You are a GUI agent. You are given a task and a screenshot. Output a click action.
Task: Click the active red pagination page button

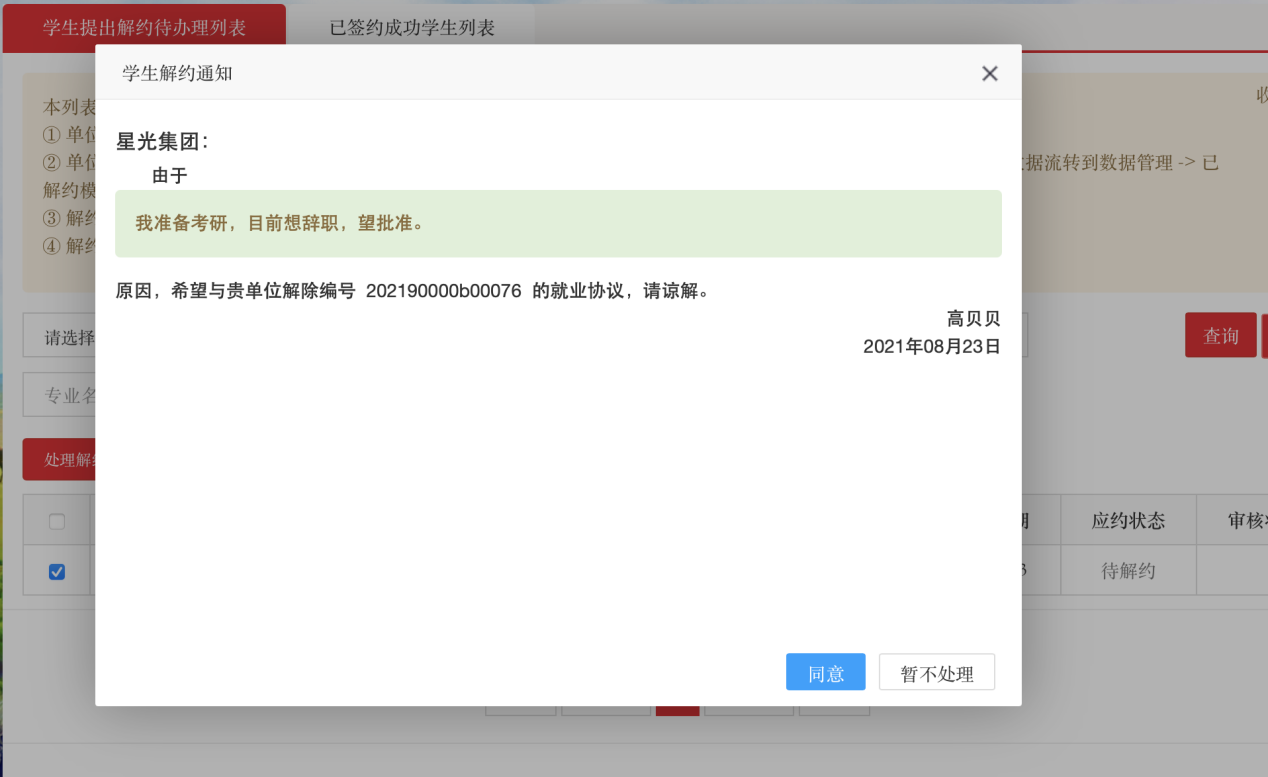(677, 710)
